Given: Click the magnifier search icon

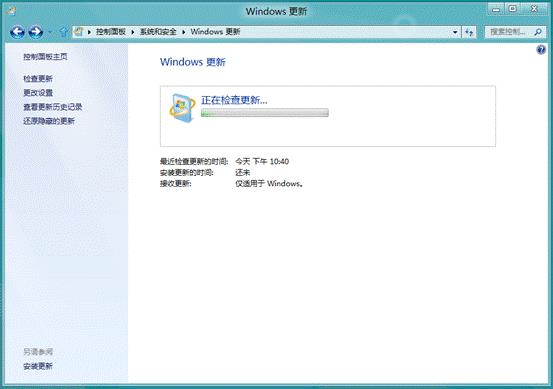Looking at the screenshot, I should [x=538, y=32].
